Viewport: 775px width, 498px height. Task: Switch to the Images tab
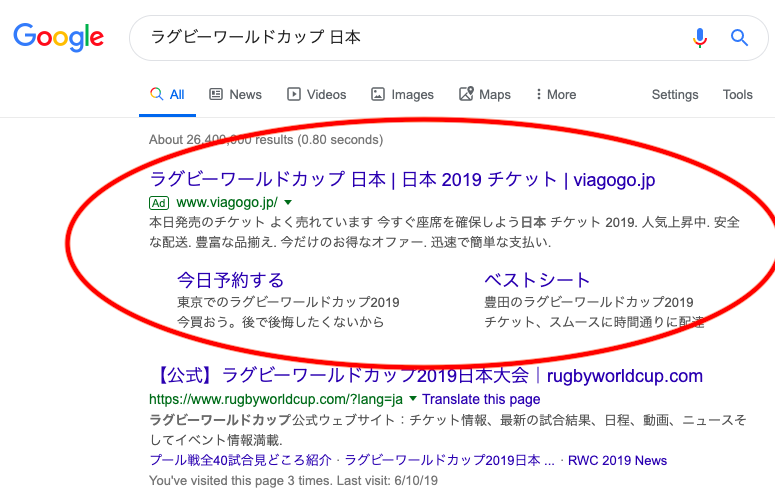tap(402, 94)
